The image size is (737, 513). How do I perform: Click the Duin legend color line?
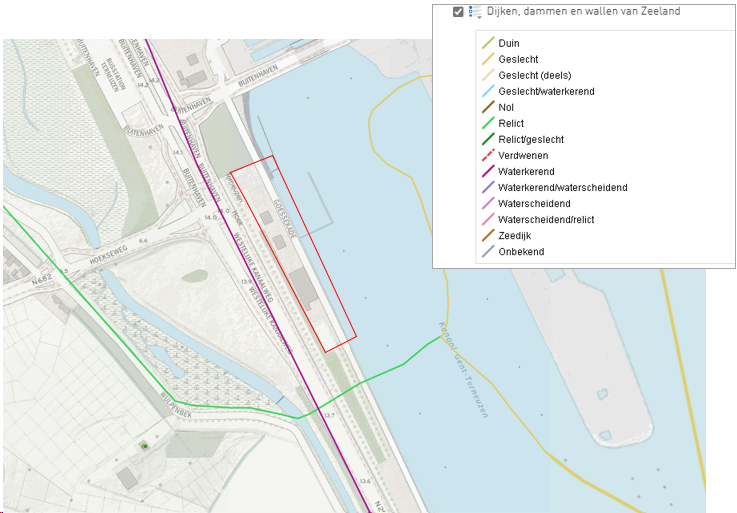(x=488, y=43)
